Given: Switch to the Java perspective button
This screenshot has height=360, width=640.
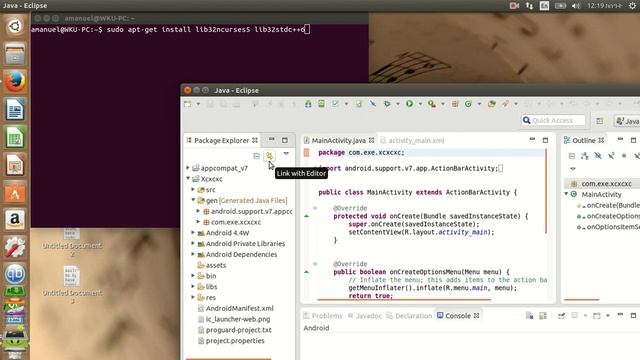Looking at the screenshot, I should [627, 121].
